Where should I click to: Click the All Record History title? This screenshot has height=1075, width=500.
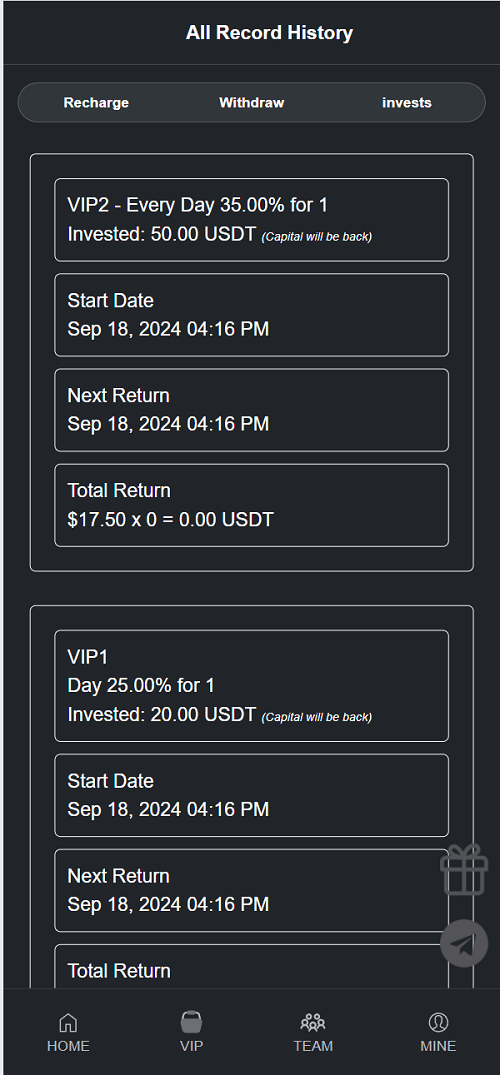[x=270, y=33]
